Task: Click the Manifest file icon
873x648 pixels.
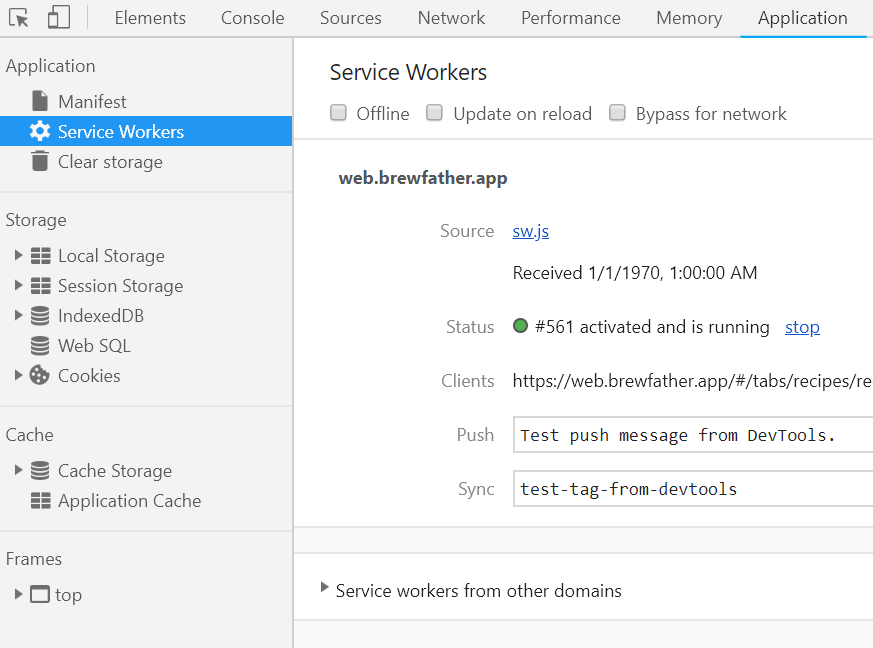Action: 40,101
